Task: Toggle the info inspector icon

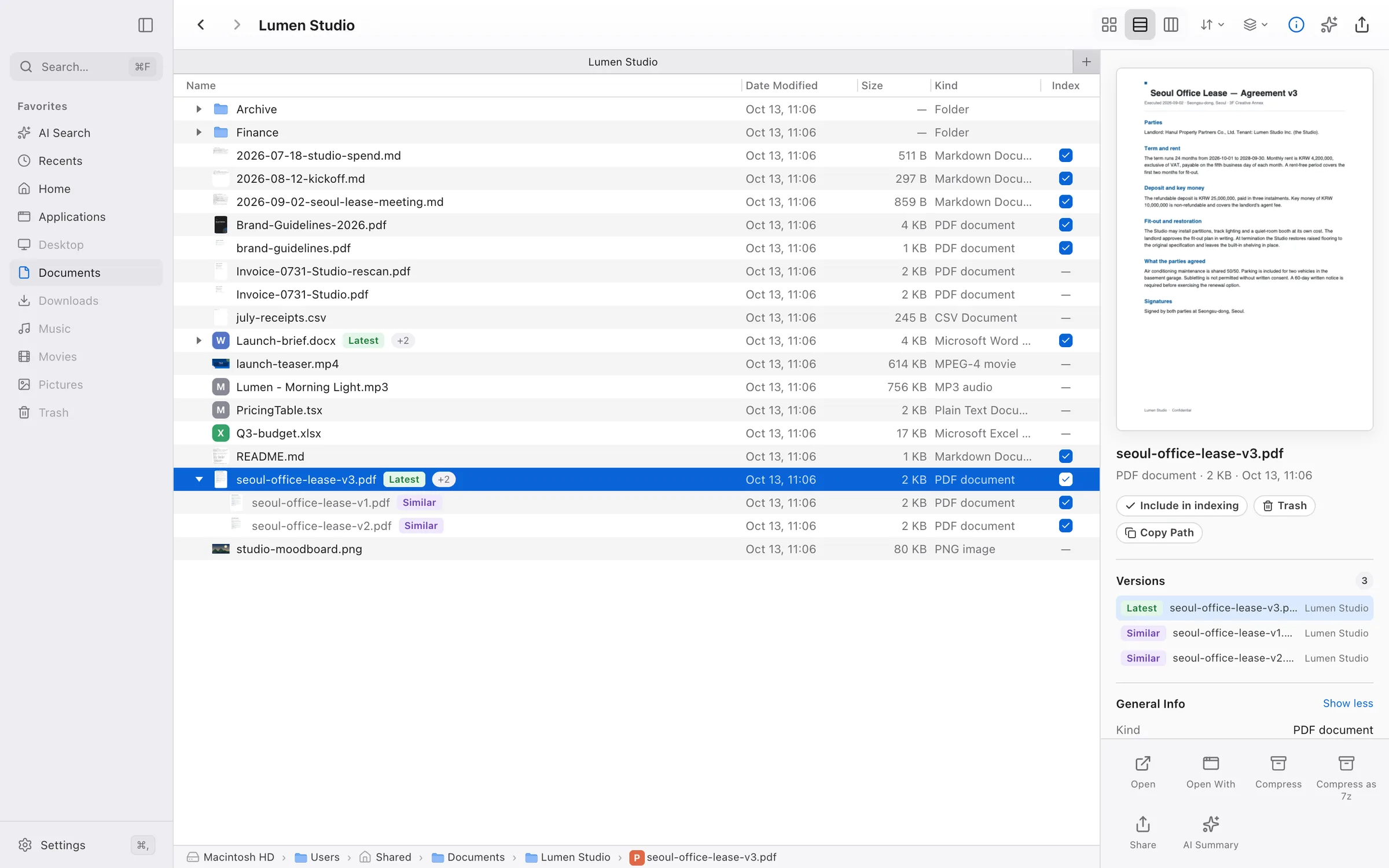Action: coord(1296,25)
